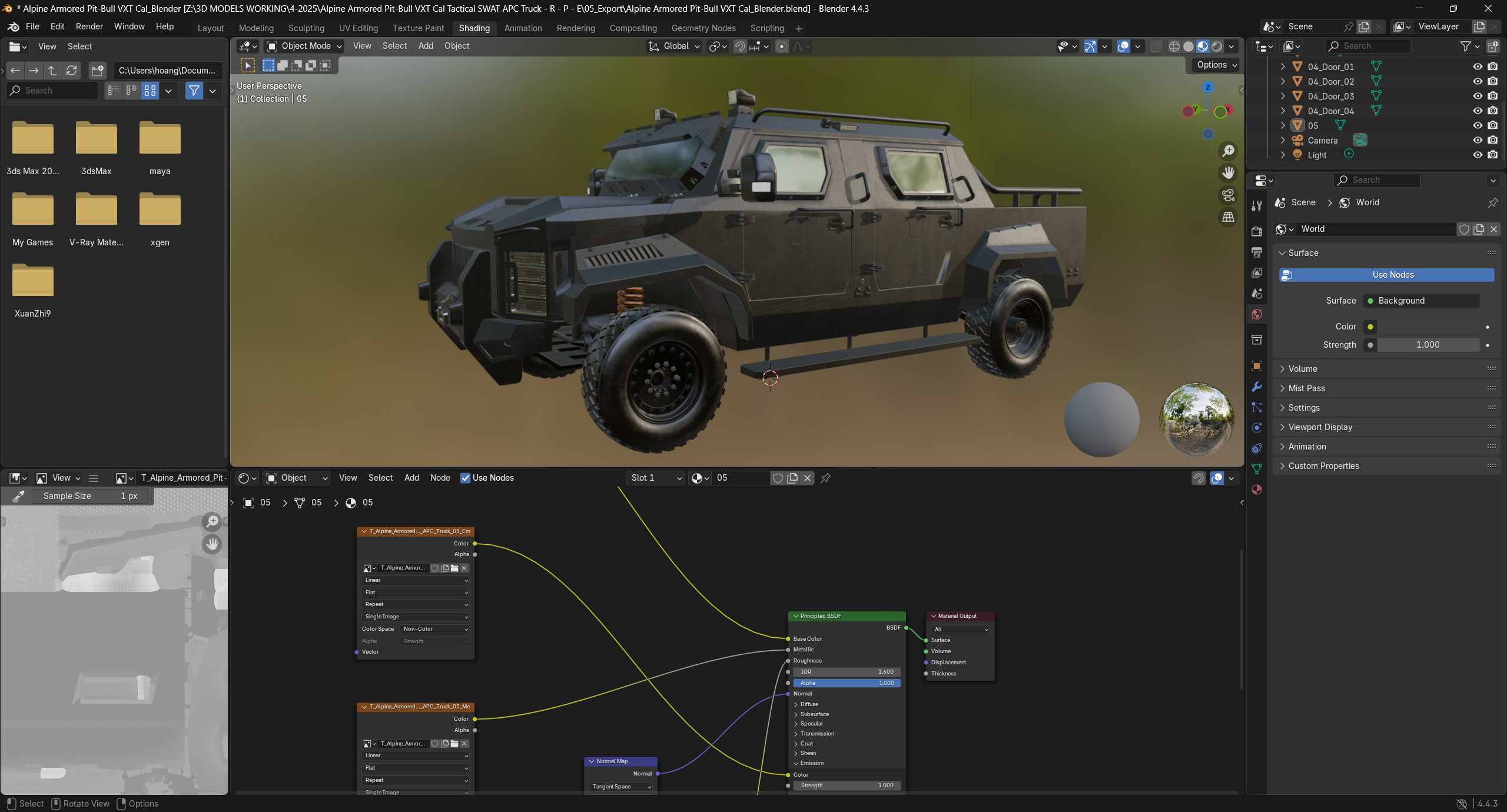The width and height of the screenshot is (1507, 812).
Task: Open the Output properties tab
Action: coord(1257,252)
